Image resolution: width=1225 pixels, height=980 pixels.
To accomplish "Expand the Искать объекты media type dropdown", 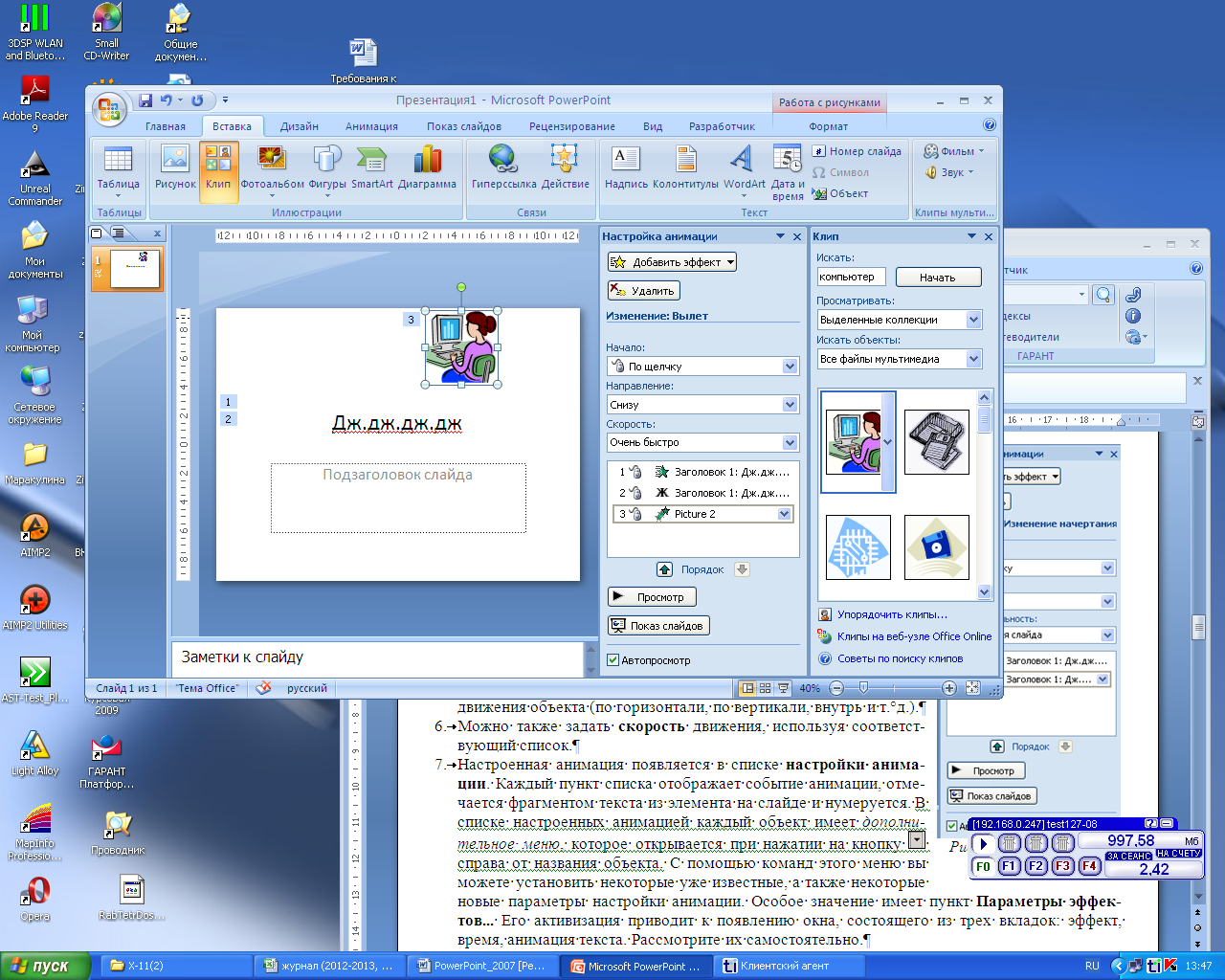I will click(974, 359).
